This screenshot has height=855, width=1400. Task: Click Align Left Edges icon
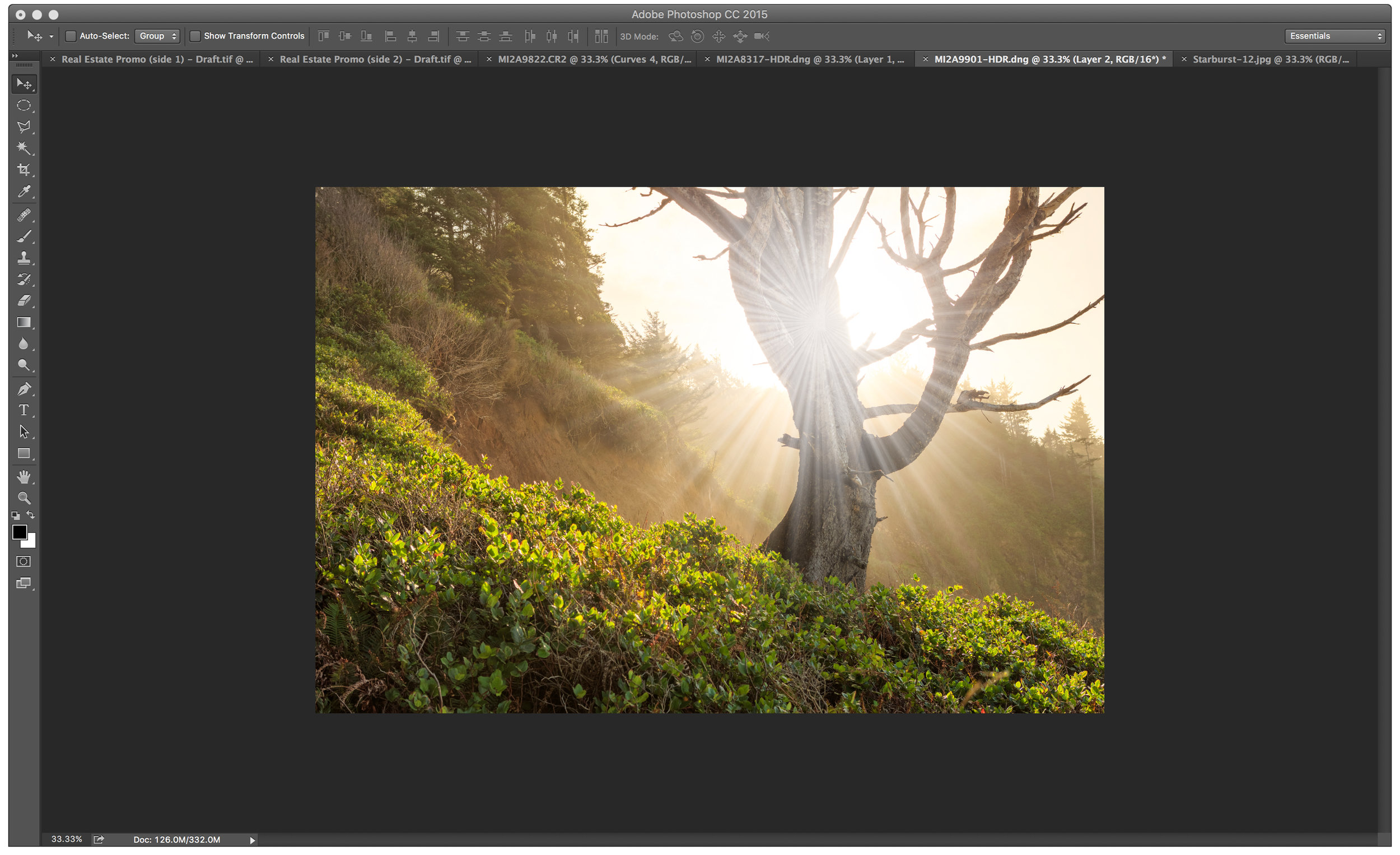click(x=390, y=36)
